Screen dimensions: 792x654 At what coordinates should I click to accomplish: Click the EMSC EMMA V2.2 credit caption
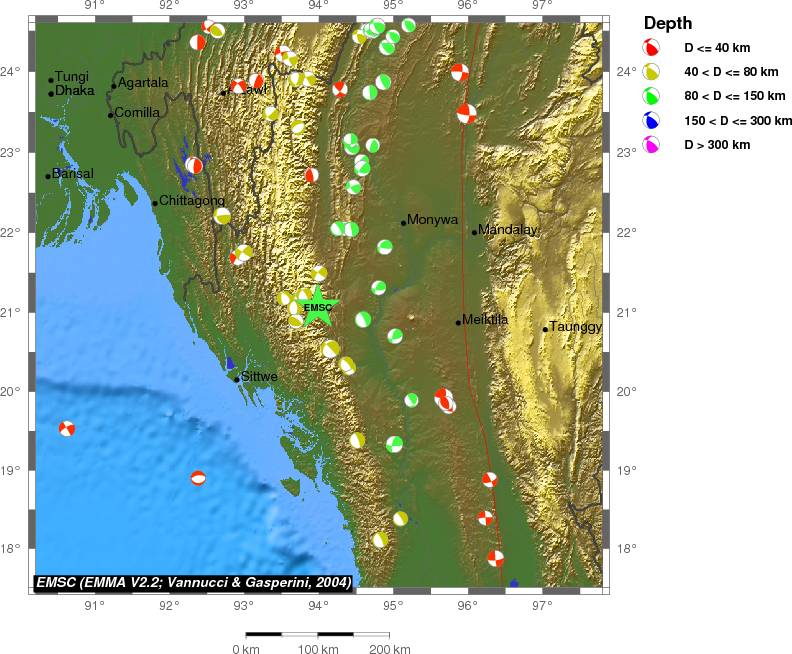[x=193, y=580]
